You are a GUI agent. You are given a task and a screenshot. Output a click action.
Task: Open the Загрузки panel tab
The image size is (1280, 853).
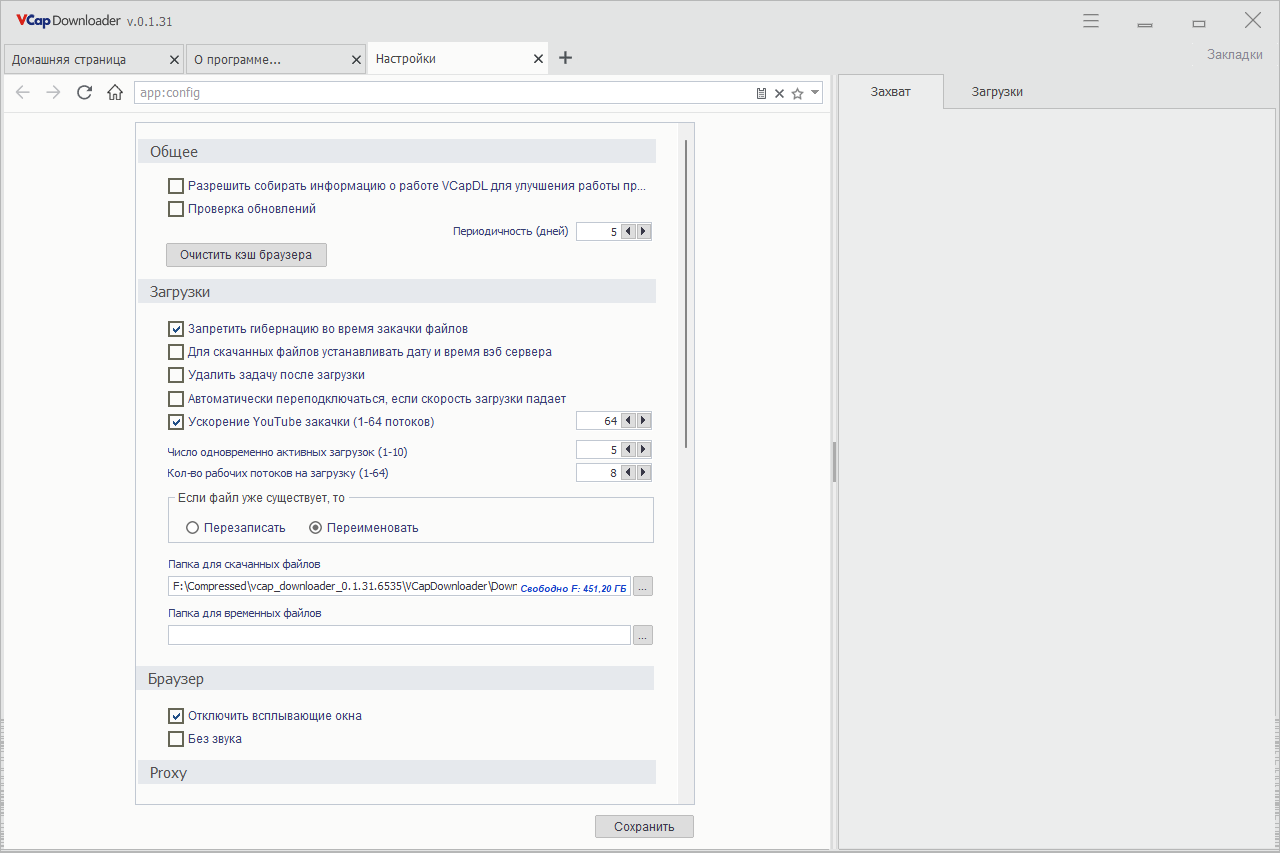tap(997, 91)
